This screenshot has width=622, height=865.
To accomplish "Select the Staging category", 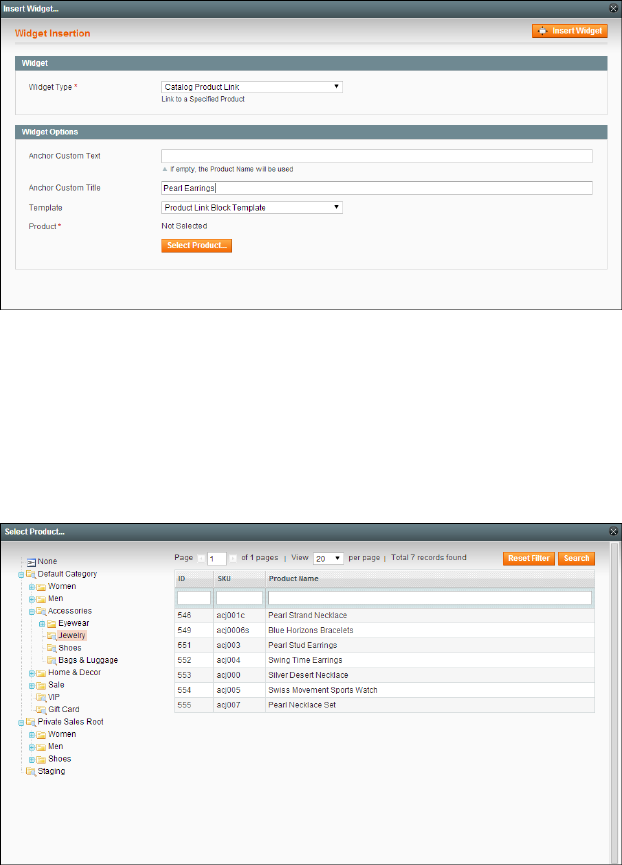I will tap(51, 771).
